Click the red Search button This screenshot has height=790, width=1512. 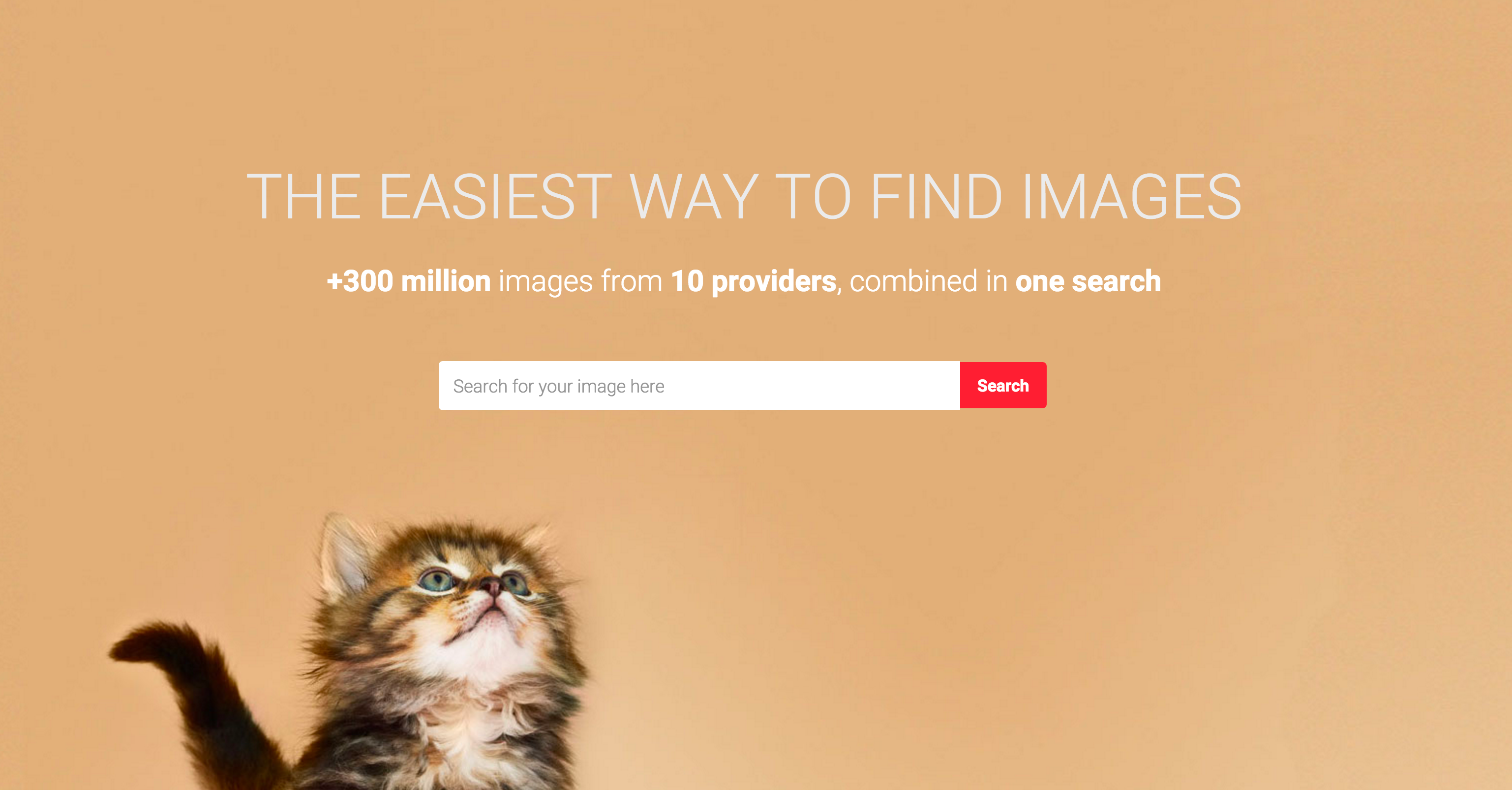[x=1002, y=386]
